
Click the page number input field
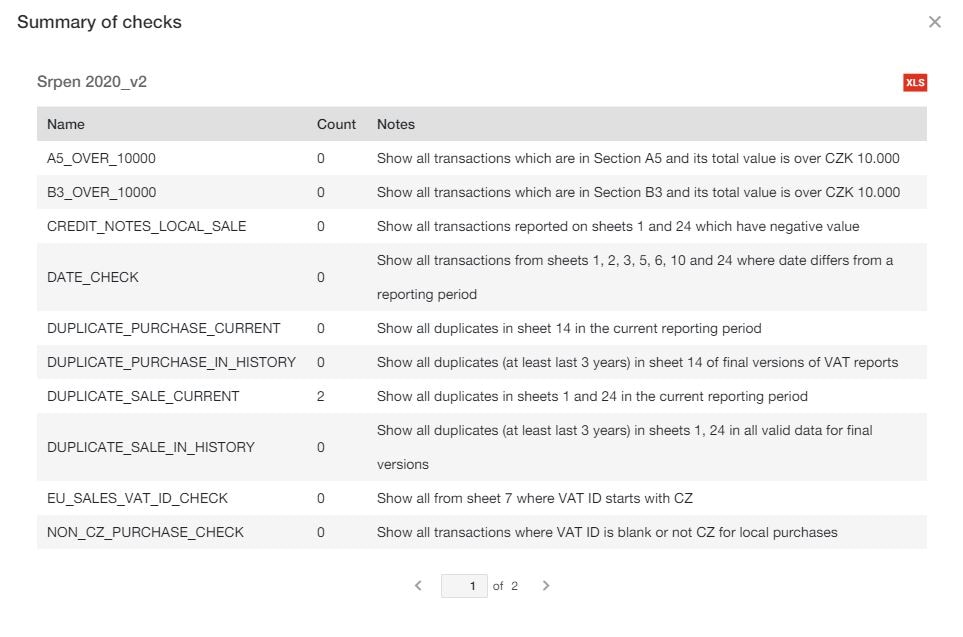pyautogui.click(x=464, y=586)
